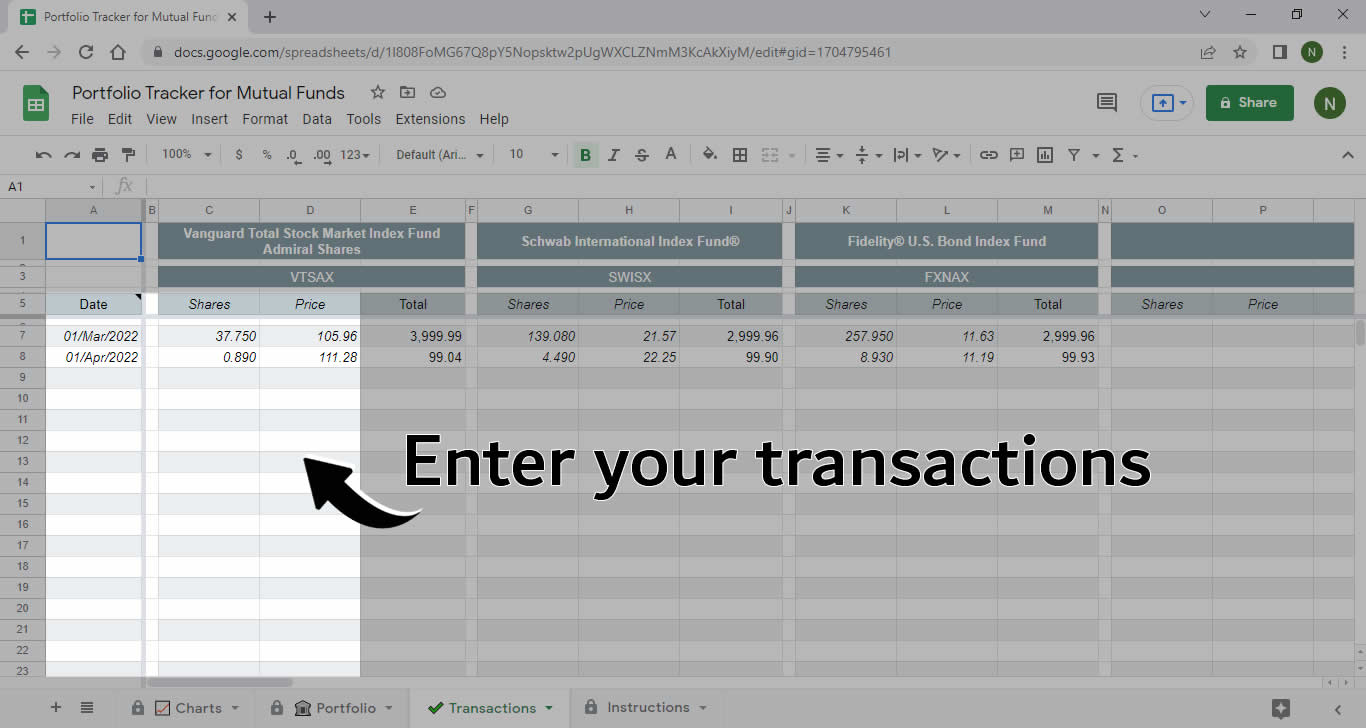Select the Paint format tool

click(x=129, y=154)
